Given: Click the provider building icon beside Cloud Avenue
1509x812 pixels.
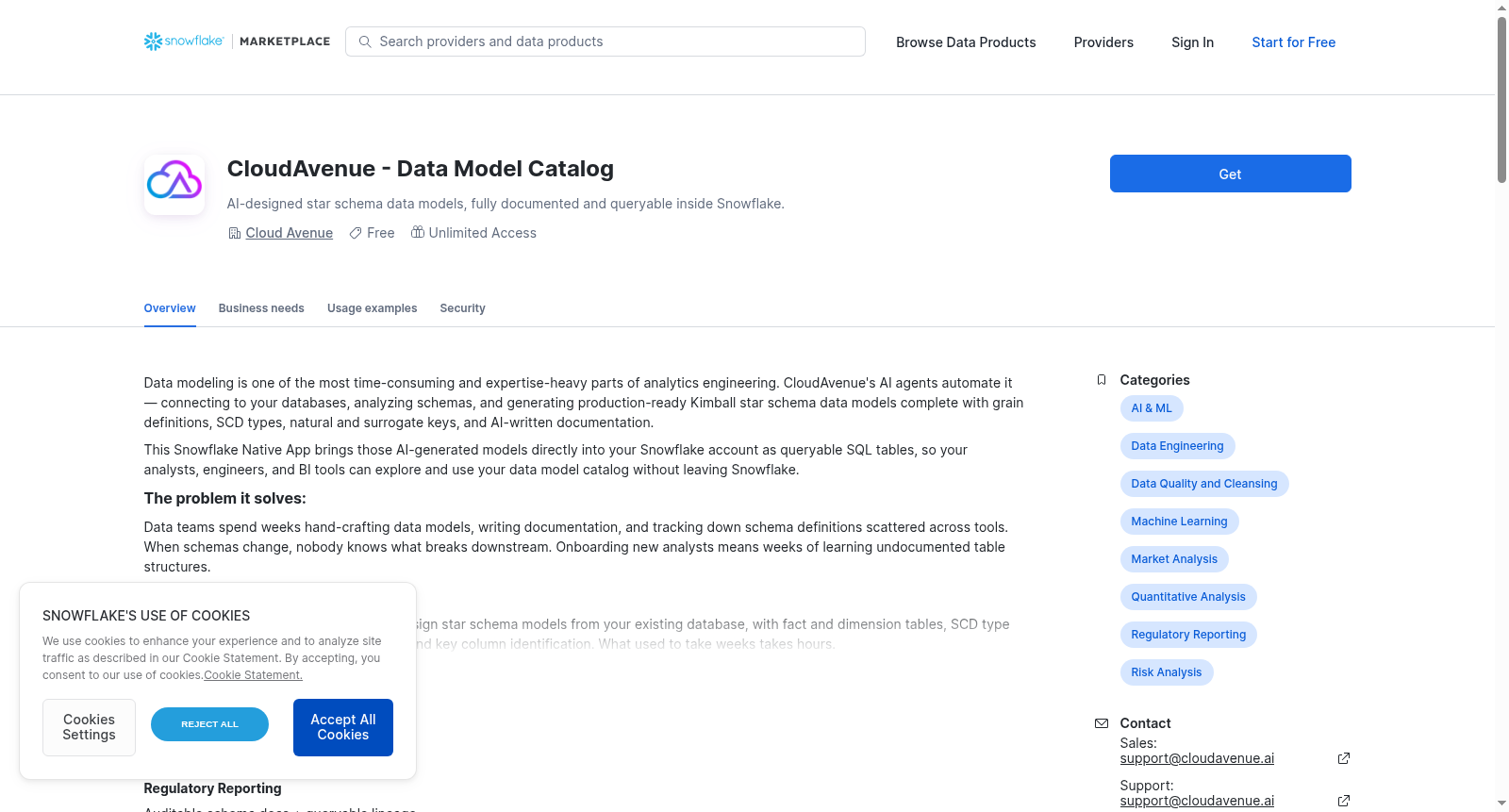Looking at the screenshot, I should (235, 233).
